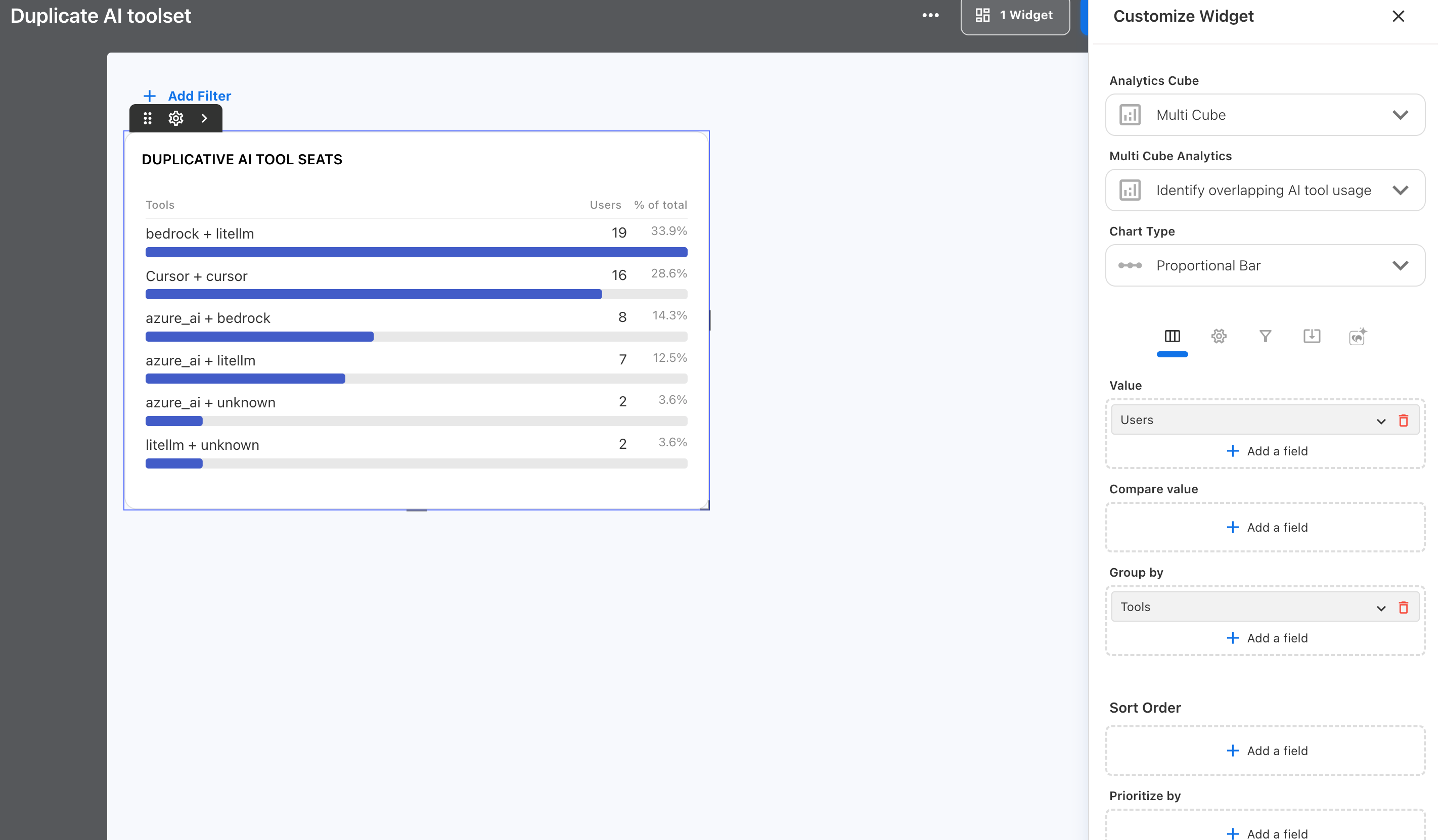Click the % of total column header
This screenshot has height=840, width=1442.
click(x=660, y=205)
